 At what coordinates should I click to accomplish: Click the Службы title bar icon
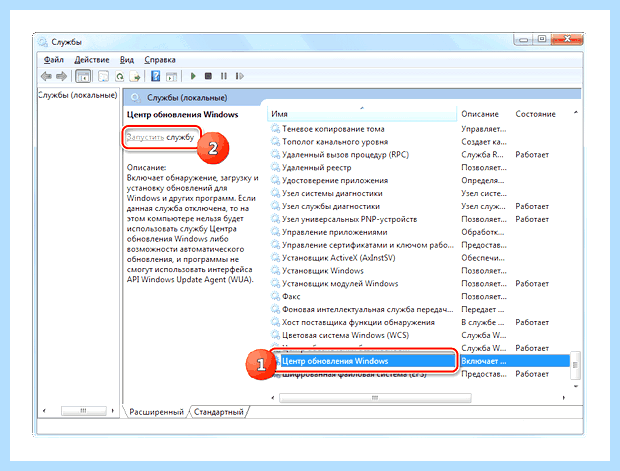point(43,42)
